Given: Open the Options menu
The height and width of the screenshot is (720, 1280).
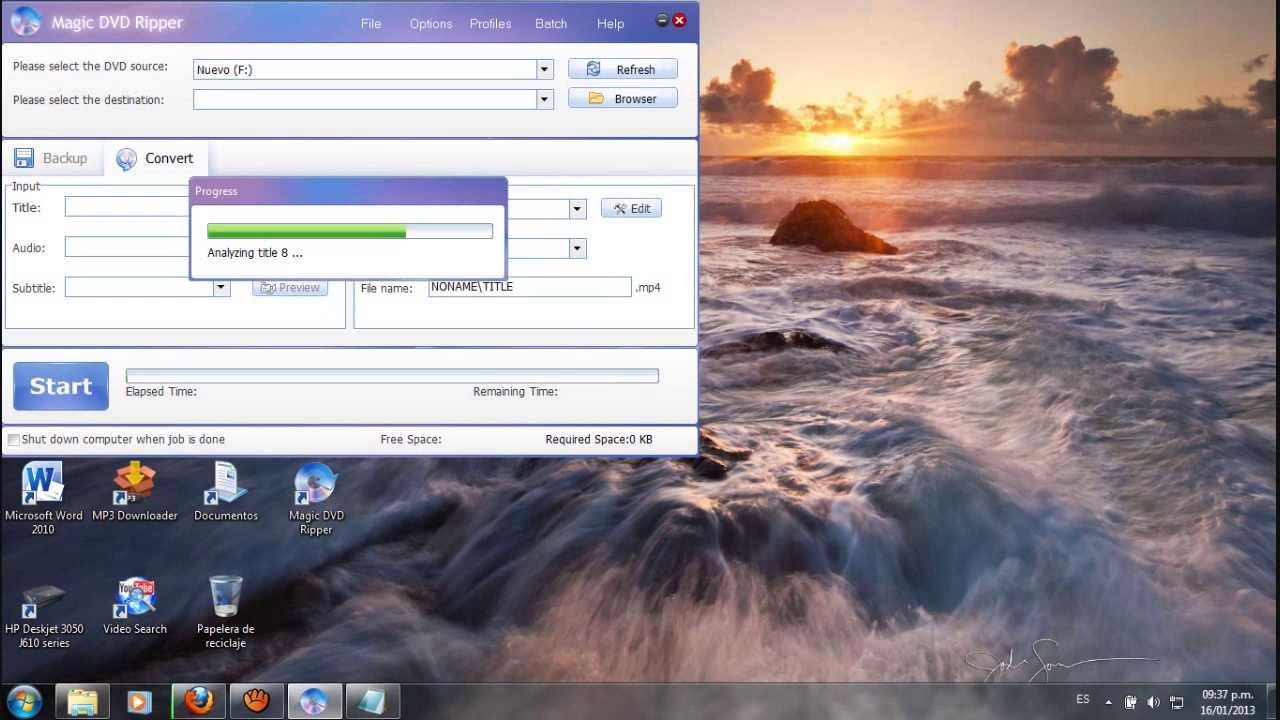Looking at the screenshot, I should coord(431,24).
